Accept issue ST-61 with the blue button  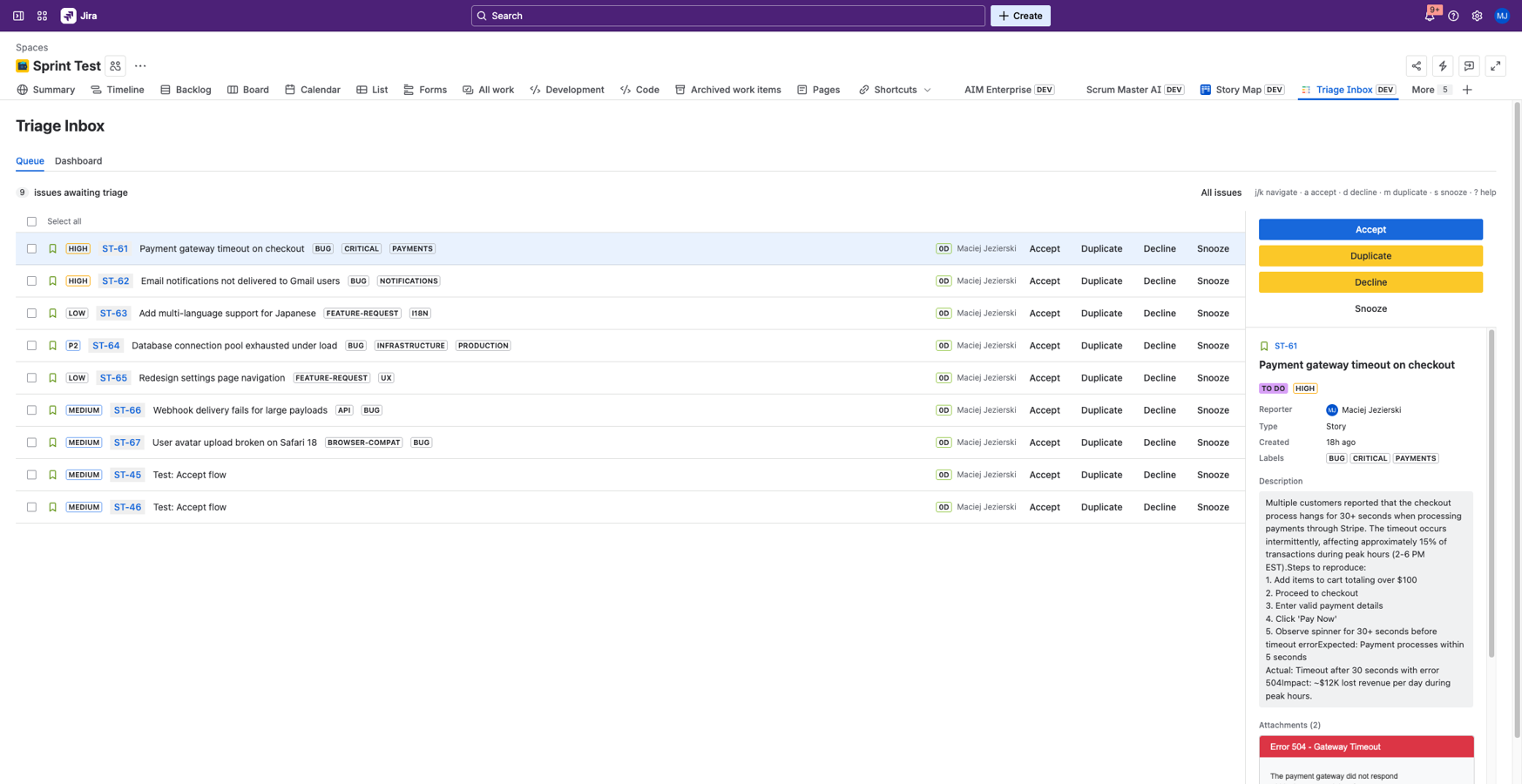[x=1370, y=229]
